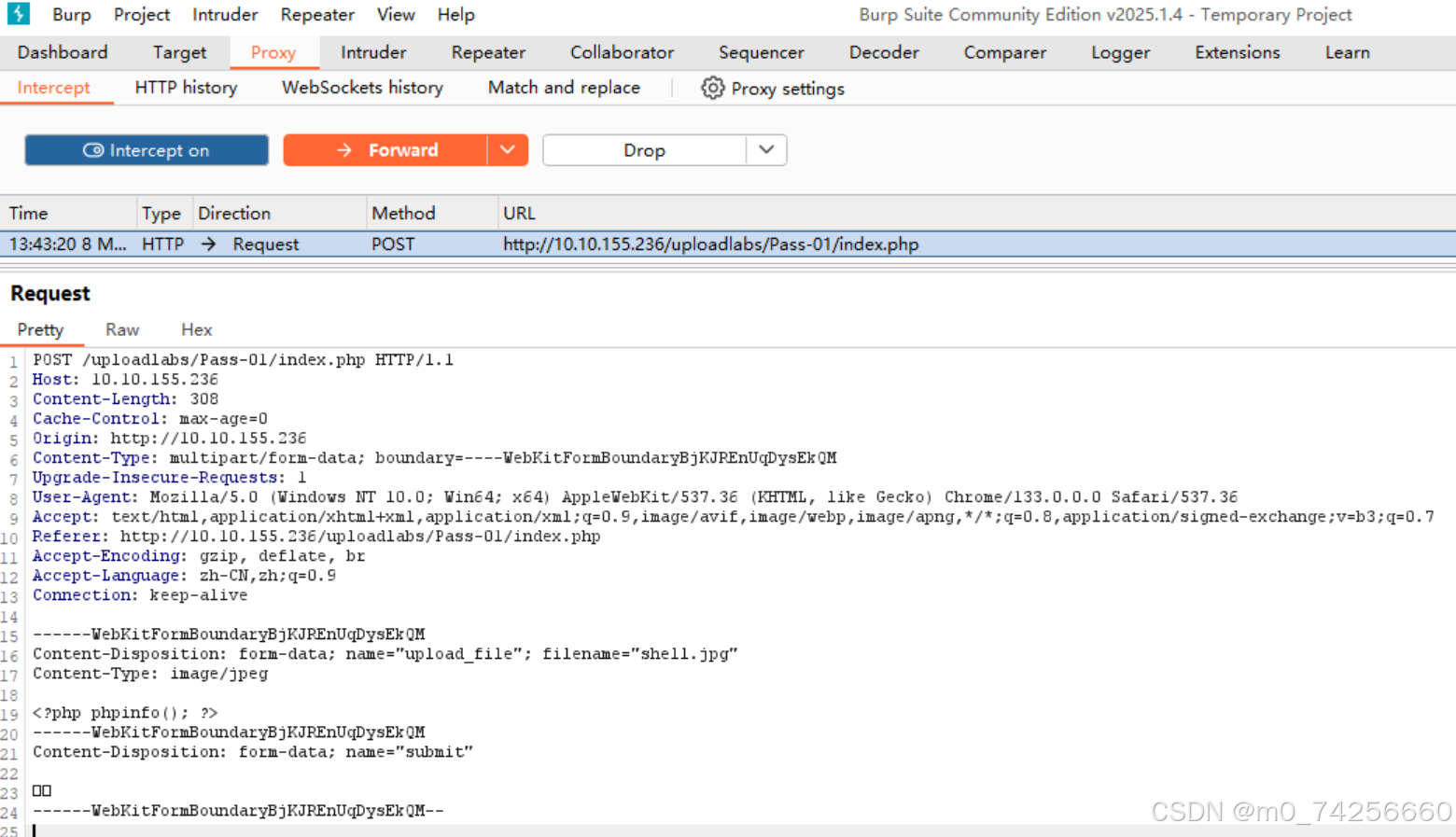Switch request view to Hex
Screen dimensions: 1456x837
pyautogui.click(x=197, y=329)
